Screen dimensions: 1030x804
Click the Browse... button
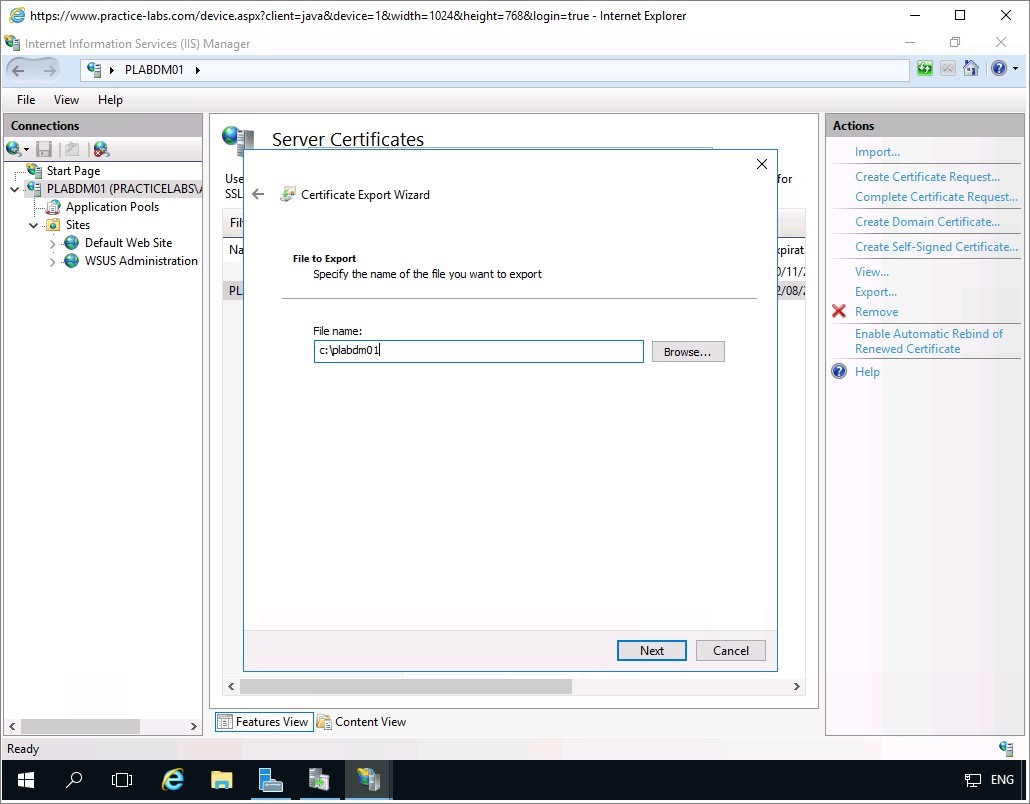(x=687, y=352)
